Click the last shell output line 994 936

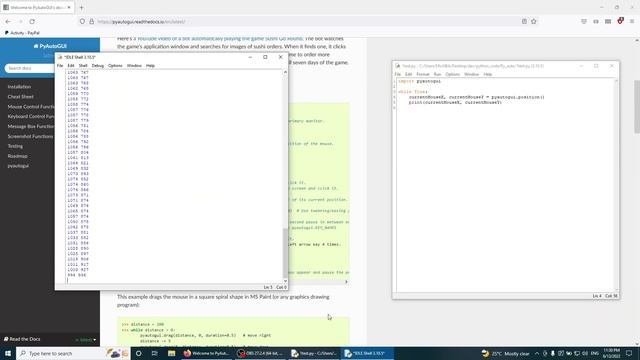(x=77, y=275)
